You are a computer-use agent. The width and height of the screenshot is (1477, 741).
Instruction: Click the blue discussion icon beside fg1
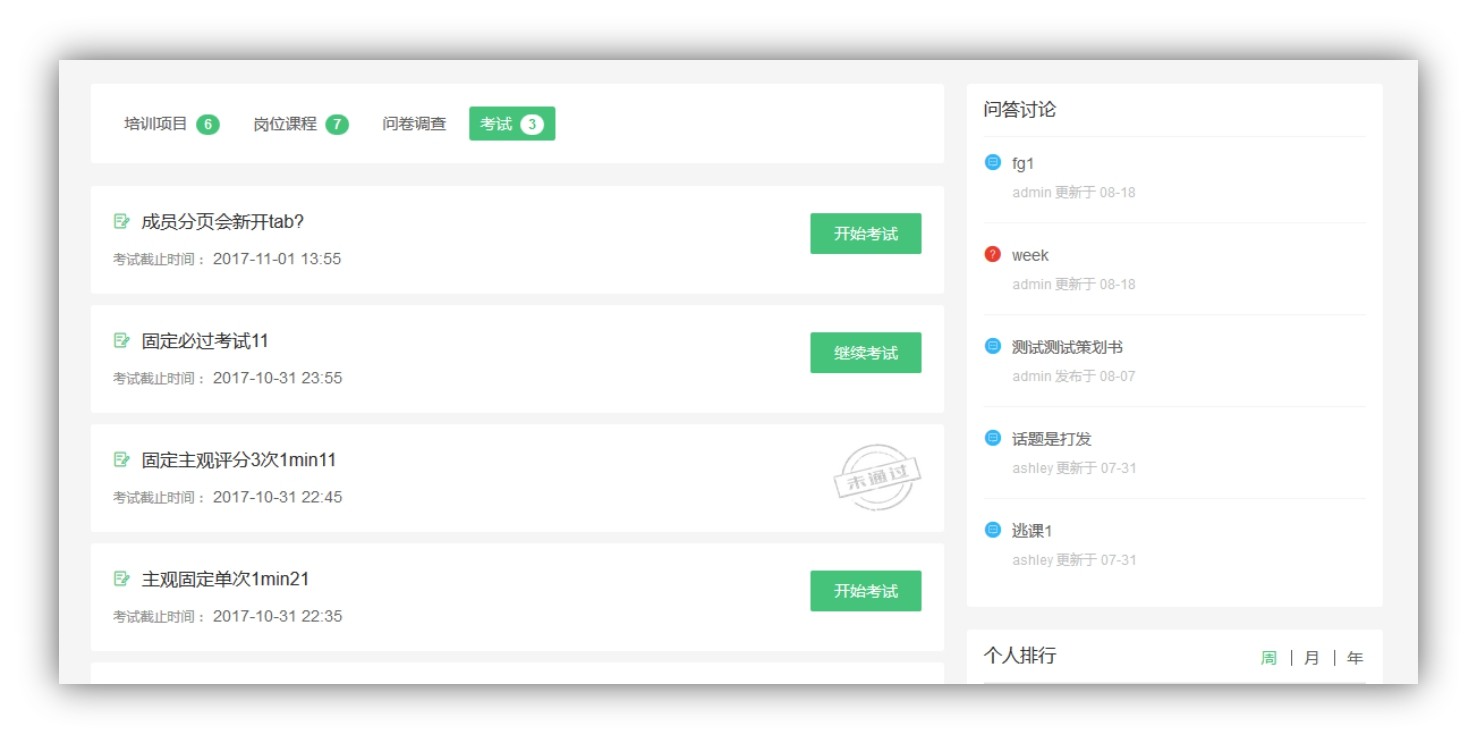point(991,162)
